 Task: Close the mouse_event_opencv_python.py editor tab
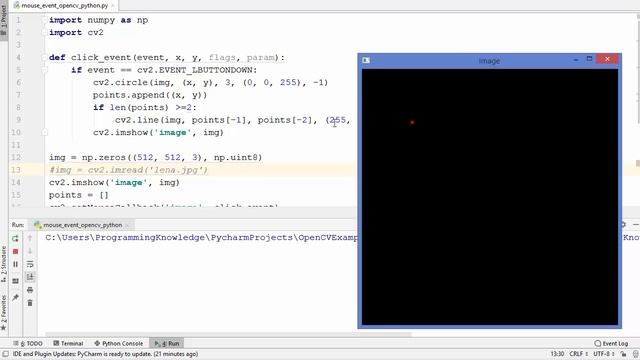[x=113, y=6]
